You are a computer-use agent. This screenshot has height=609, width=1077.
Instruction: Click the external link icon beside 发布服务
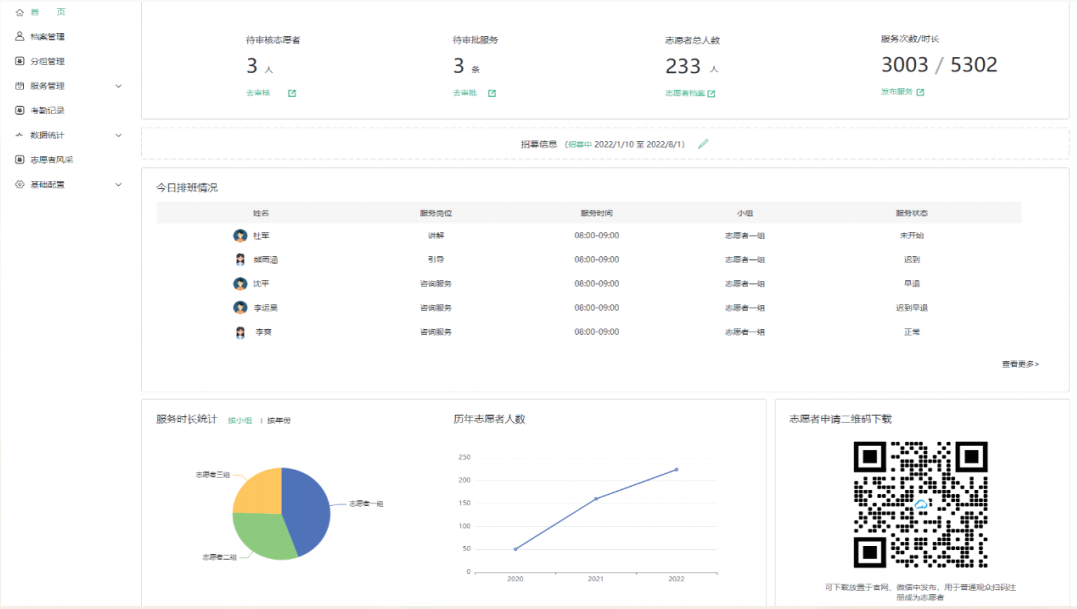point(920,92)
